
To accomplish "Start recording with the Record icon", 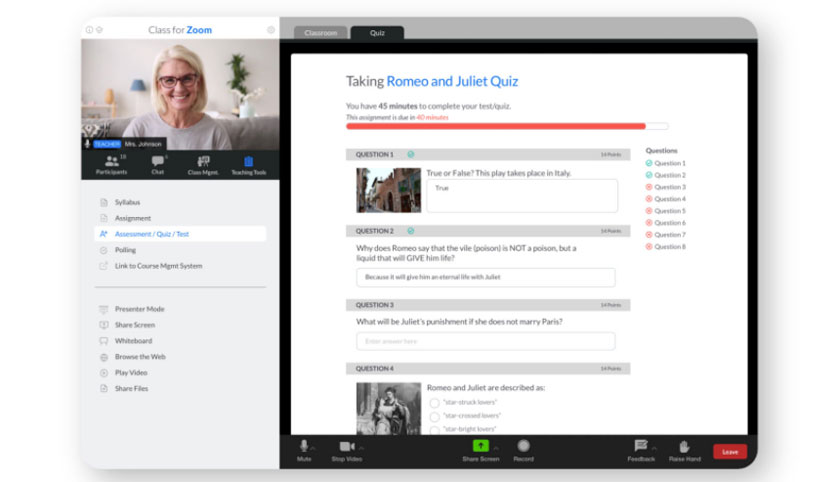I will click(523, 446).
